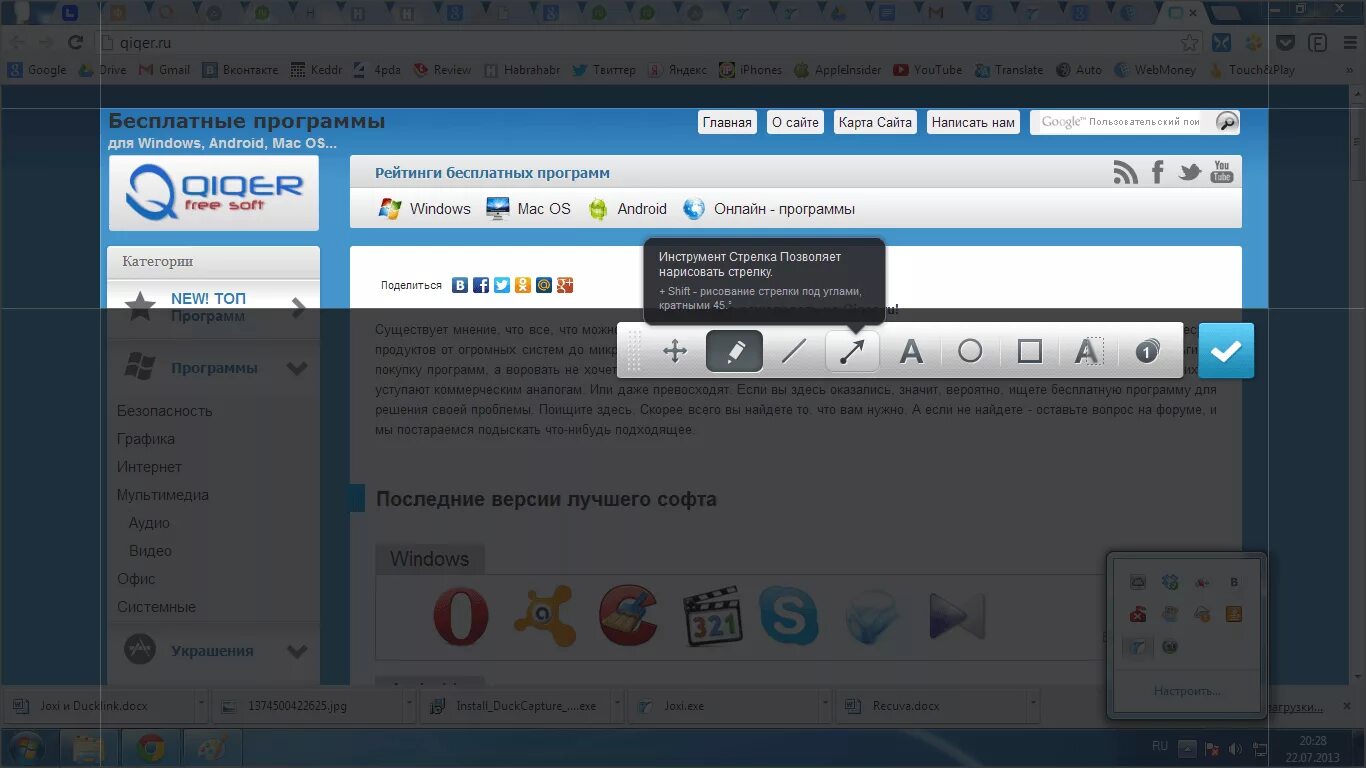The width and height of the screenshot is (1366, 768).
Task: Click the Написать нам button
Action: click(973, 122)
